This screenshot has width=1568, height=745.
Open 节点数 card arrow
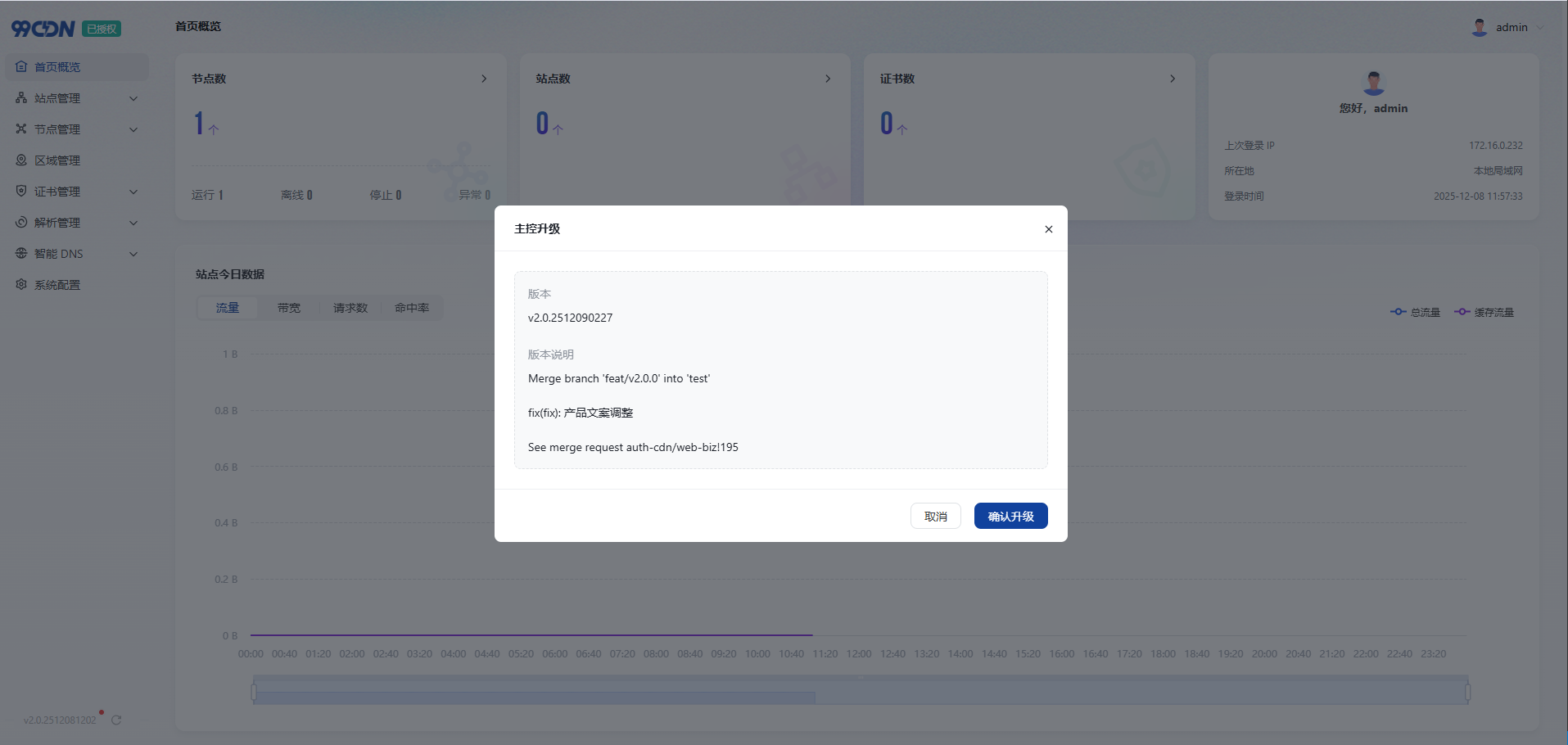(484, 79)
